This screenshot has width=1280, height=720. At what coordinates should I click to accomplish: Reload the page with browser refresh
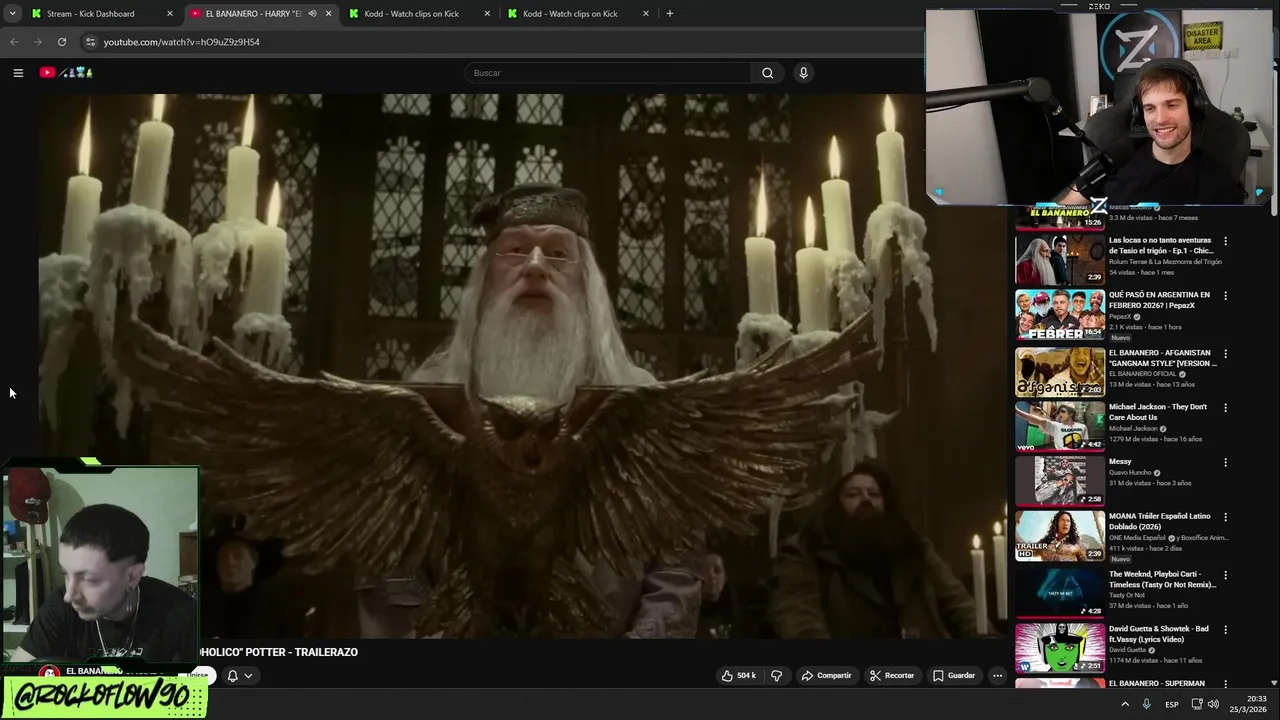pos(62,42)
